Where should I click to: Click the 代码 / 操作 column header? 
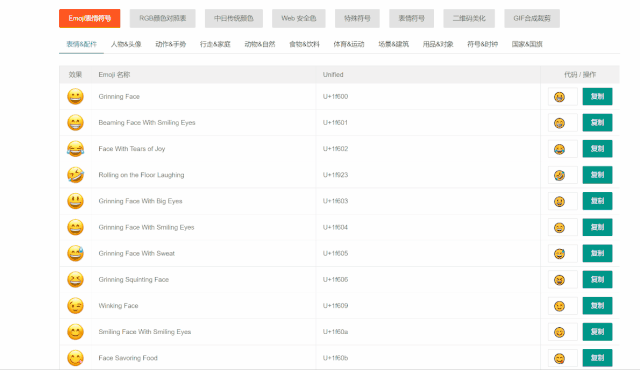pos(580,75)
